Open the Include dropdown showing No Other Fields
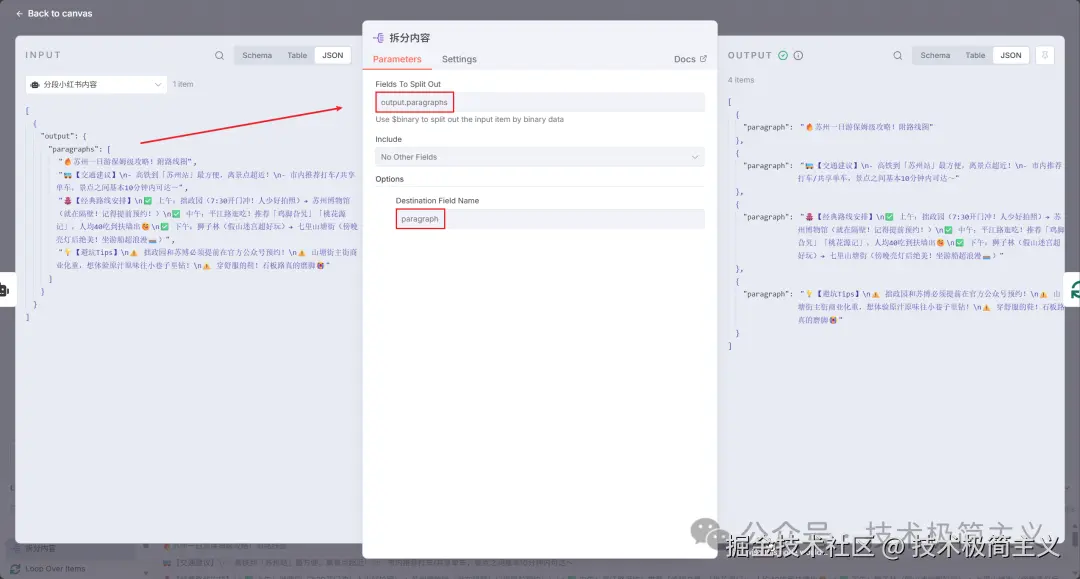The height and width of the screenshot is (579, 1080). pos(540,157)
